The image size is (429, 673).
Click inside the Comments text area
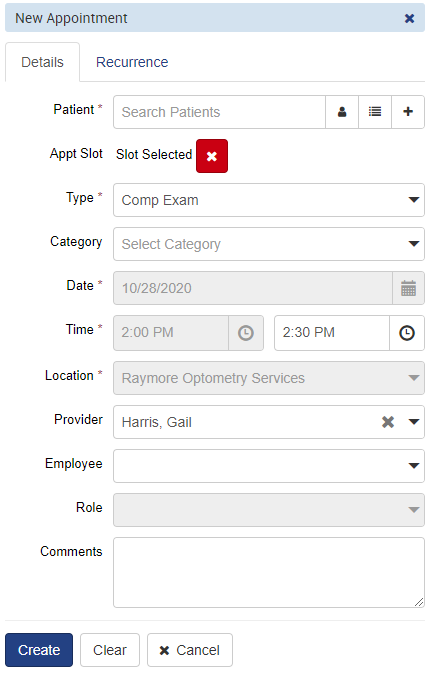pyautogui.click(x=269, y=573)
